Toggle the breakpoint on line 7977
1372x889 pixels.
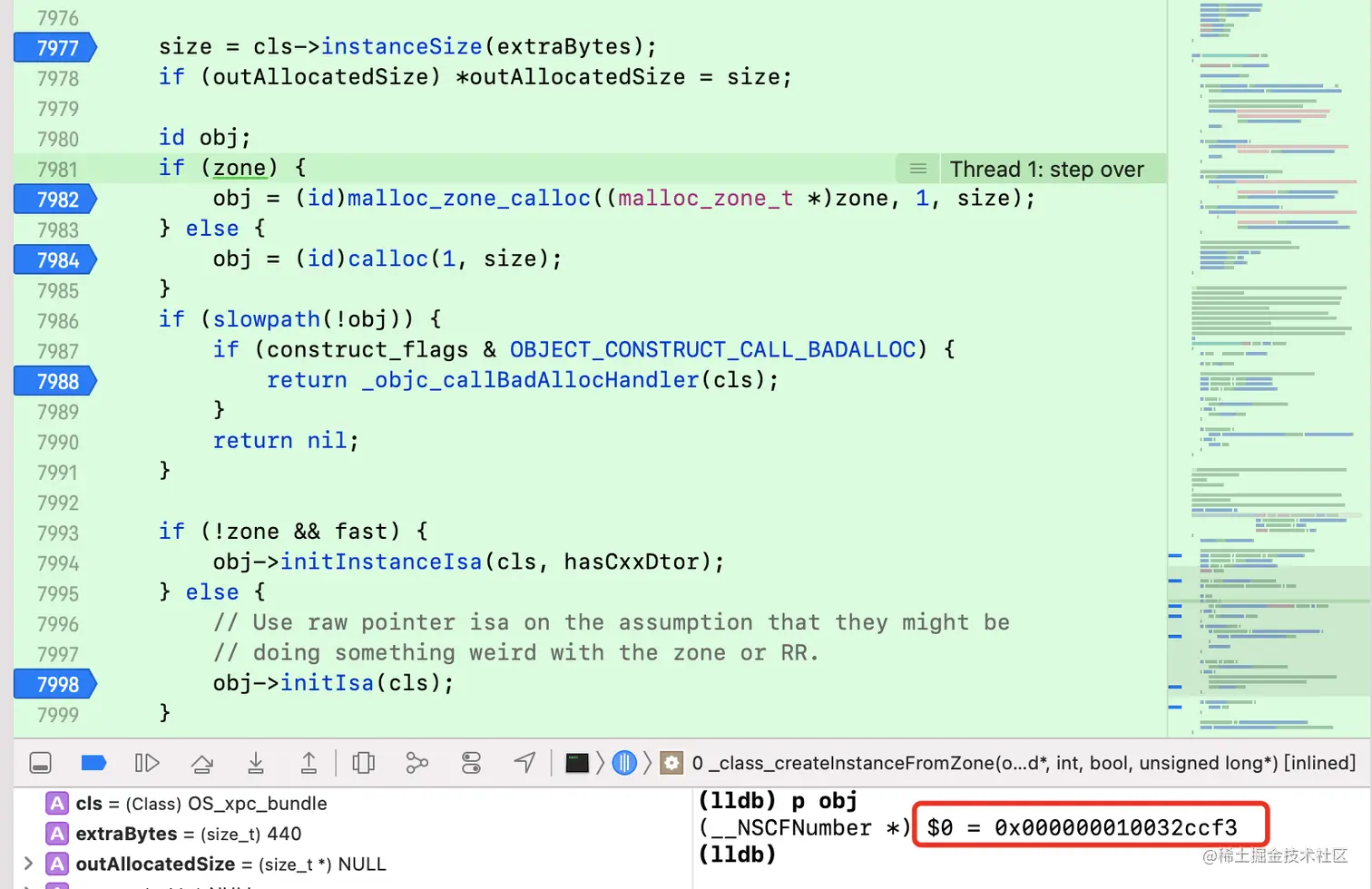55,47
